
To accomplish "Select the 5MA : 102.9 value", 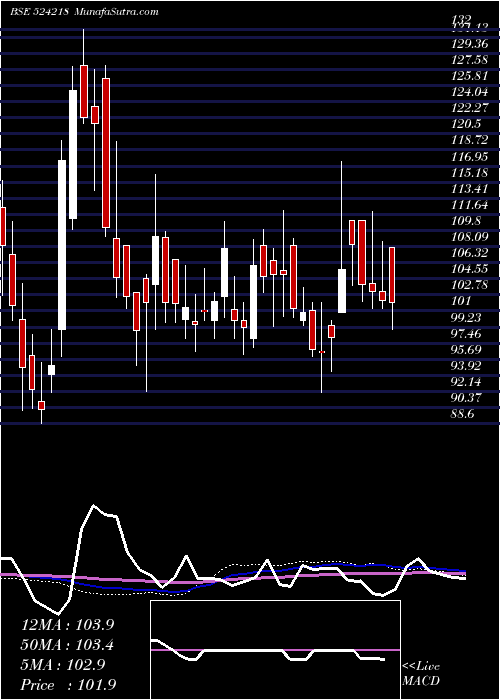I will click(63, 665).
